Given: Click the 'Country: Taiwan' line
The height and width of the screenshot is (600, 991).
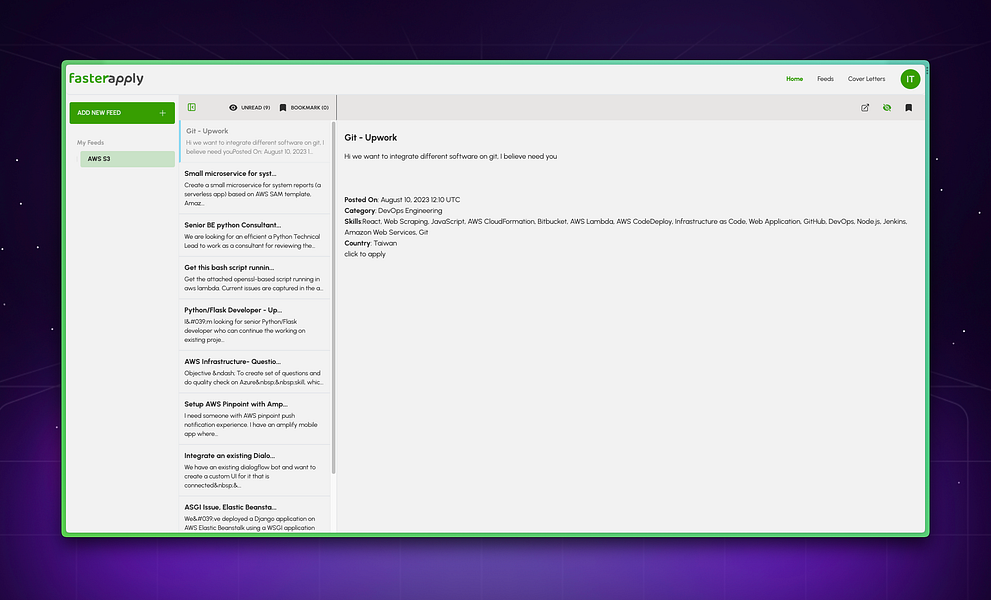Looking at the screenshot, I should [370, 243].
